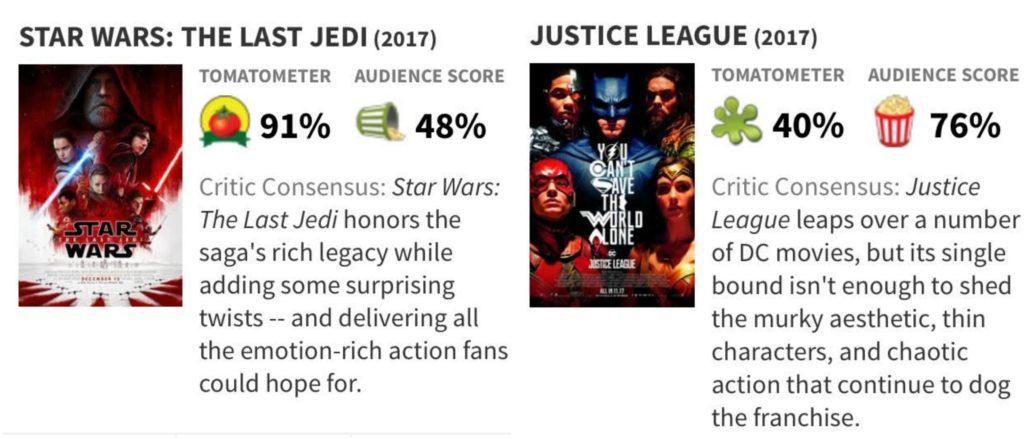Viewport: 1024px width, 439px height.
Task: Open the Justice League movie poster
Action: tap(612, 185)
